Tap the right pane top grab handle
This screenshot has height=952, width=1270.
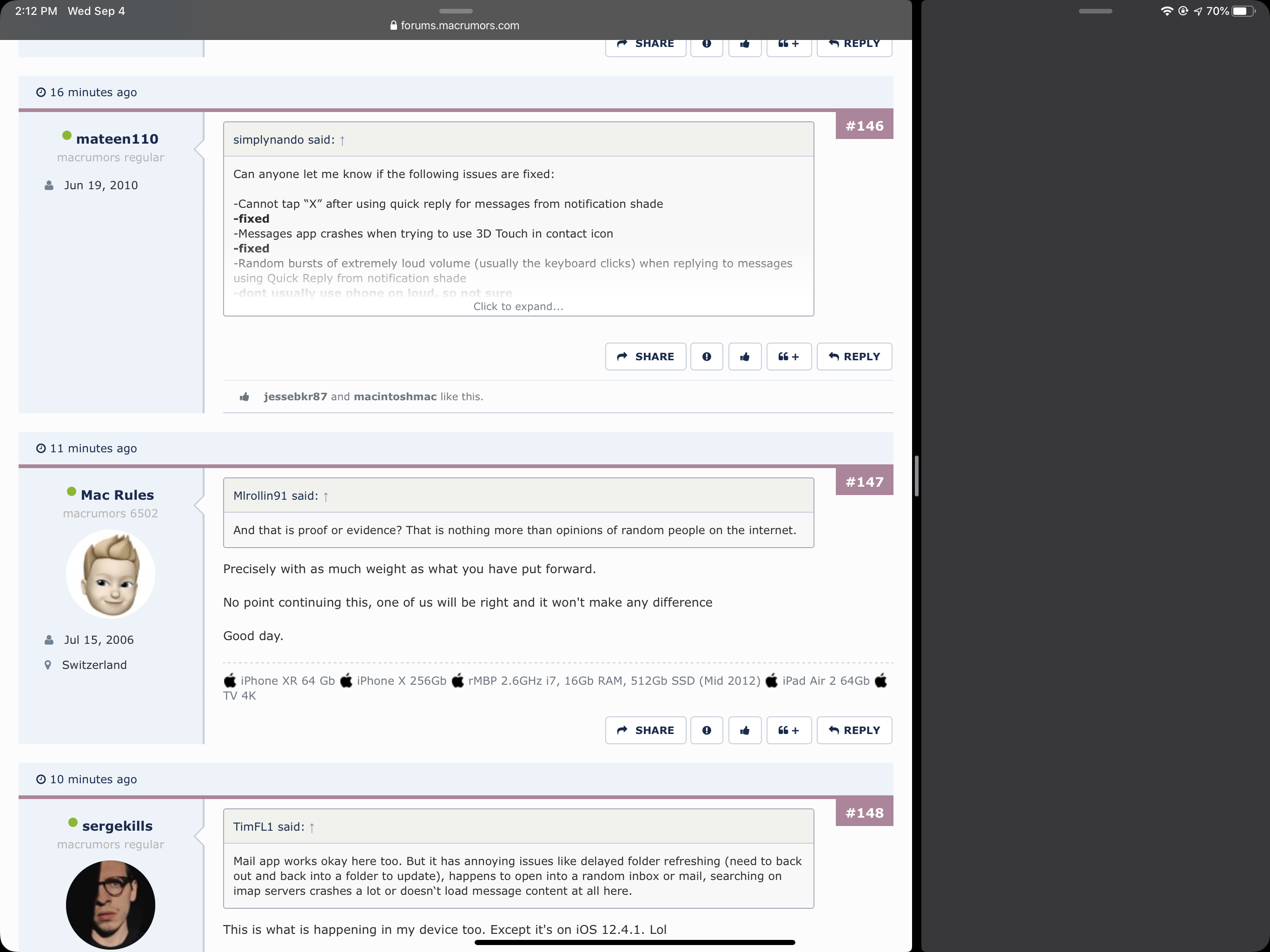point(1096,11)
